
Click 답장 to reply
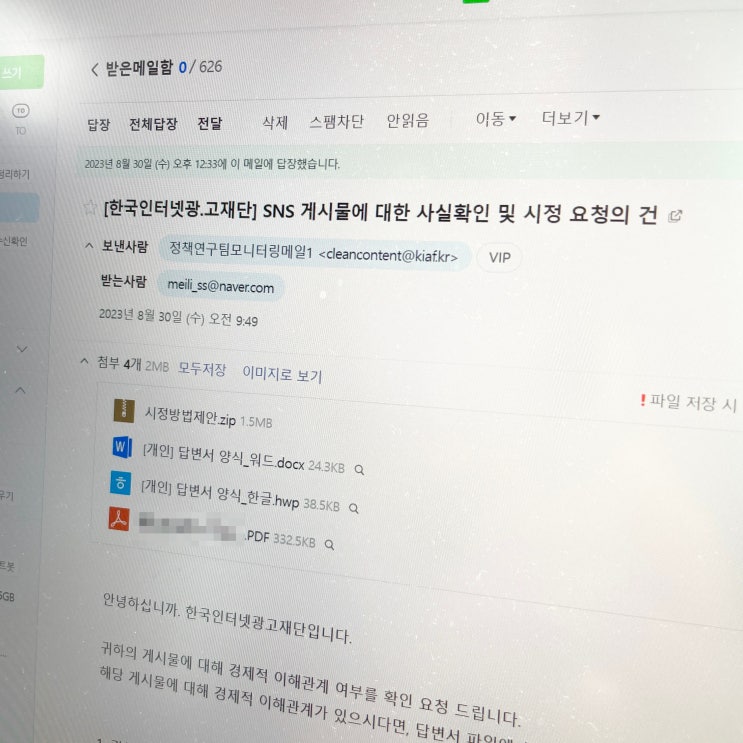[x=99, y=125]
